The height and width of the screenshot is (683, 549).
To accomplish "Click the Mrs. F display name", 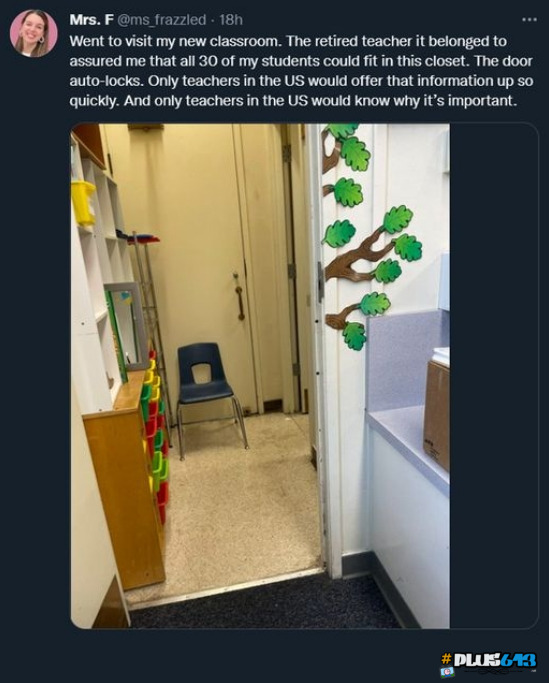I will (92, 20).
